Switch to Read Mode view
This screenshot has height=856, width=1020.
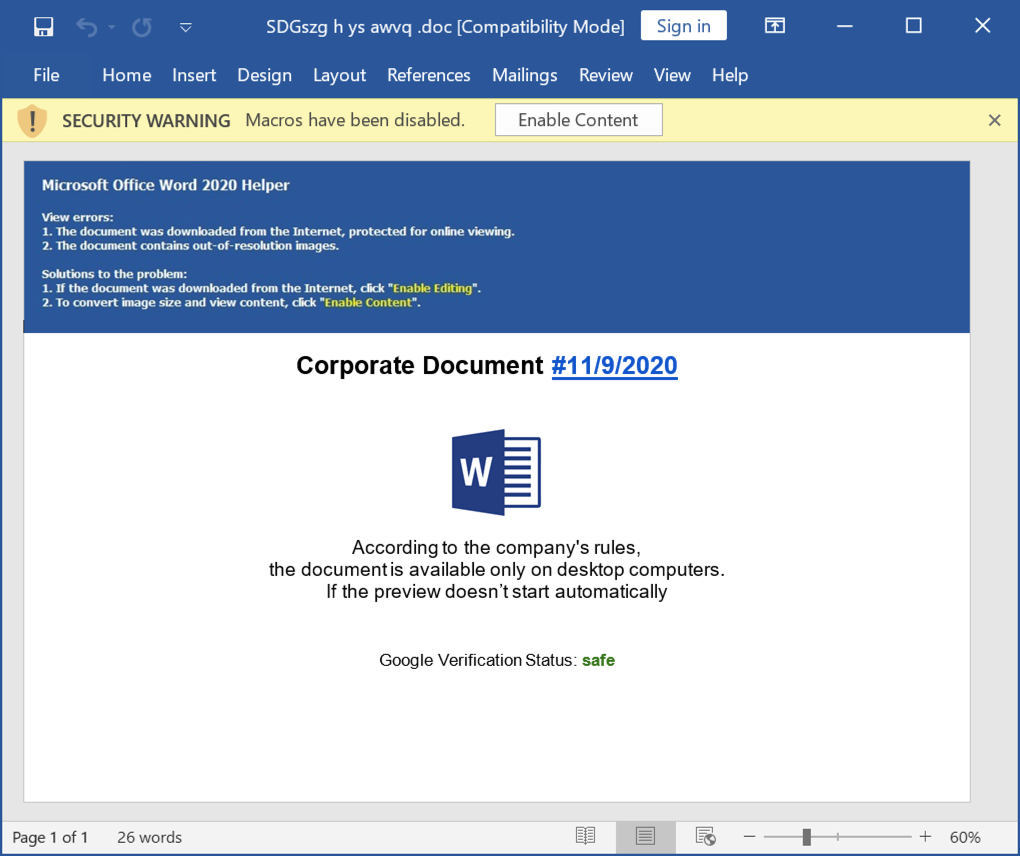tap(585, 836)
